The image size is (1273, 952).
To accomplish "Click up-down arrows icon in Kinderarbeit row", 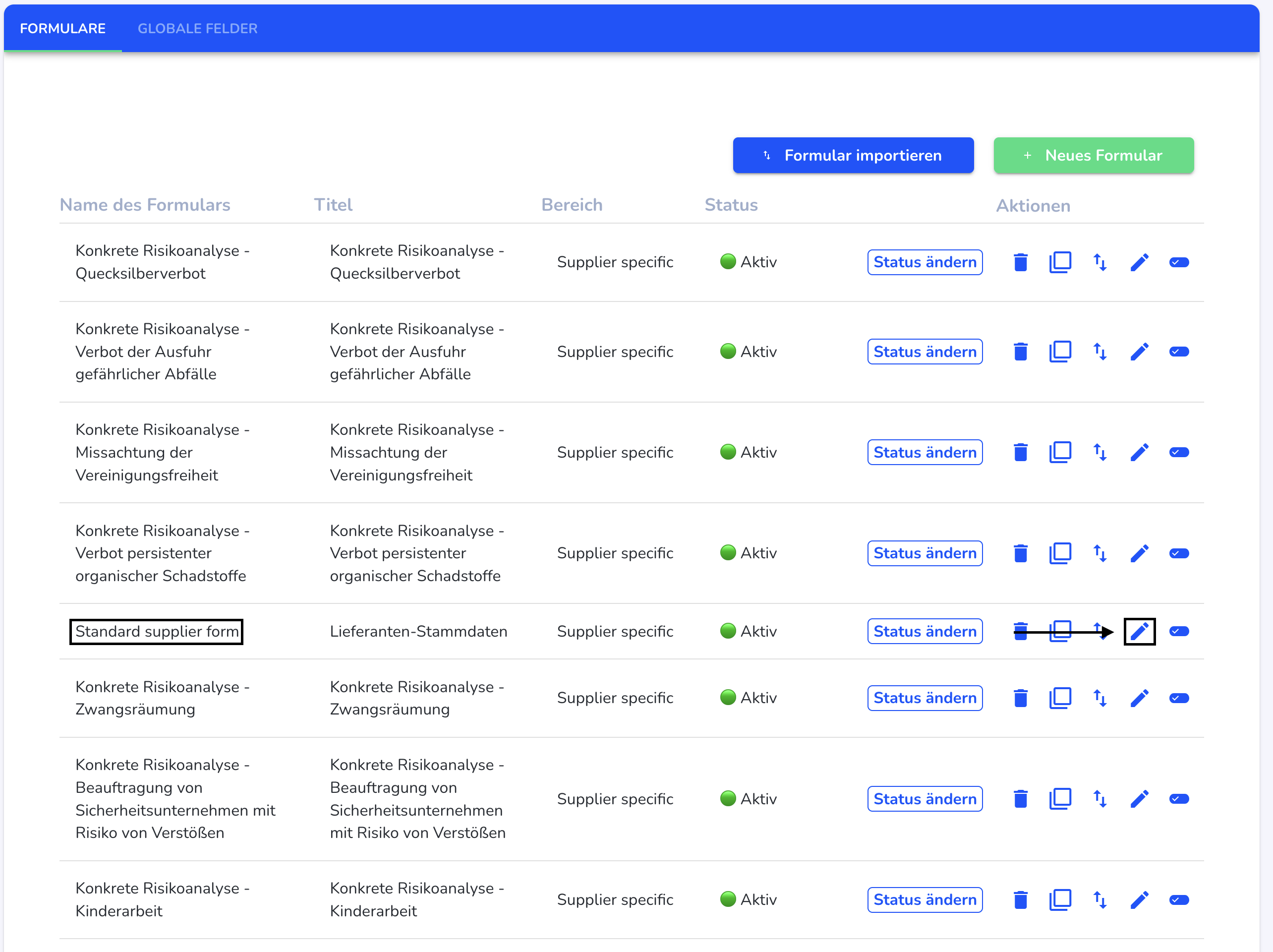I will pos(1100,899).
